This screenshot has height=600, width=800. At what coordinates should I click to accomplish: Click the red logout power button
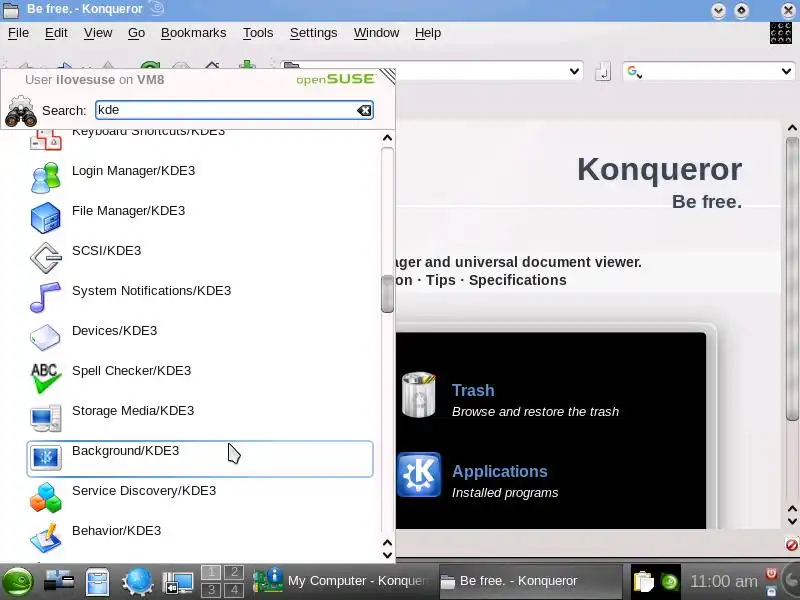(771, 573)
